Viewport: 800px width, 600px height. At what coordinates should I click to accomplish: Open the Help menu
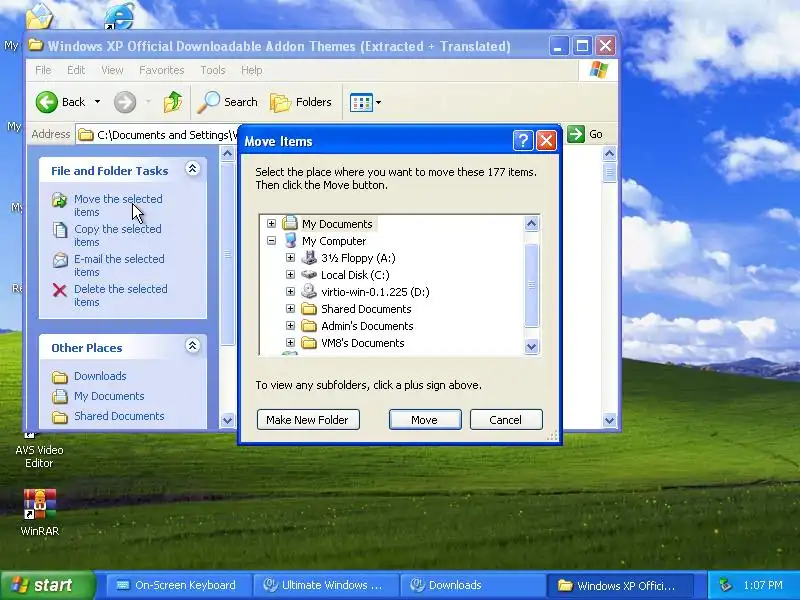[x=252, y=70]
